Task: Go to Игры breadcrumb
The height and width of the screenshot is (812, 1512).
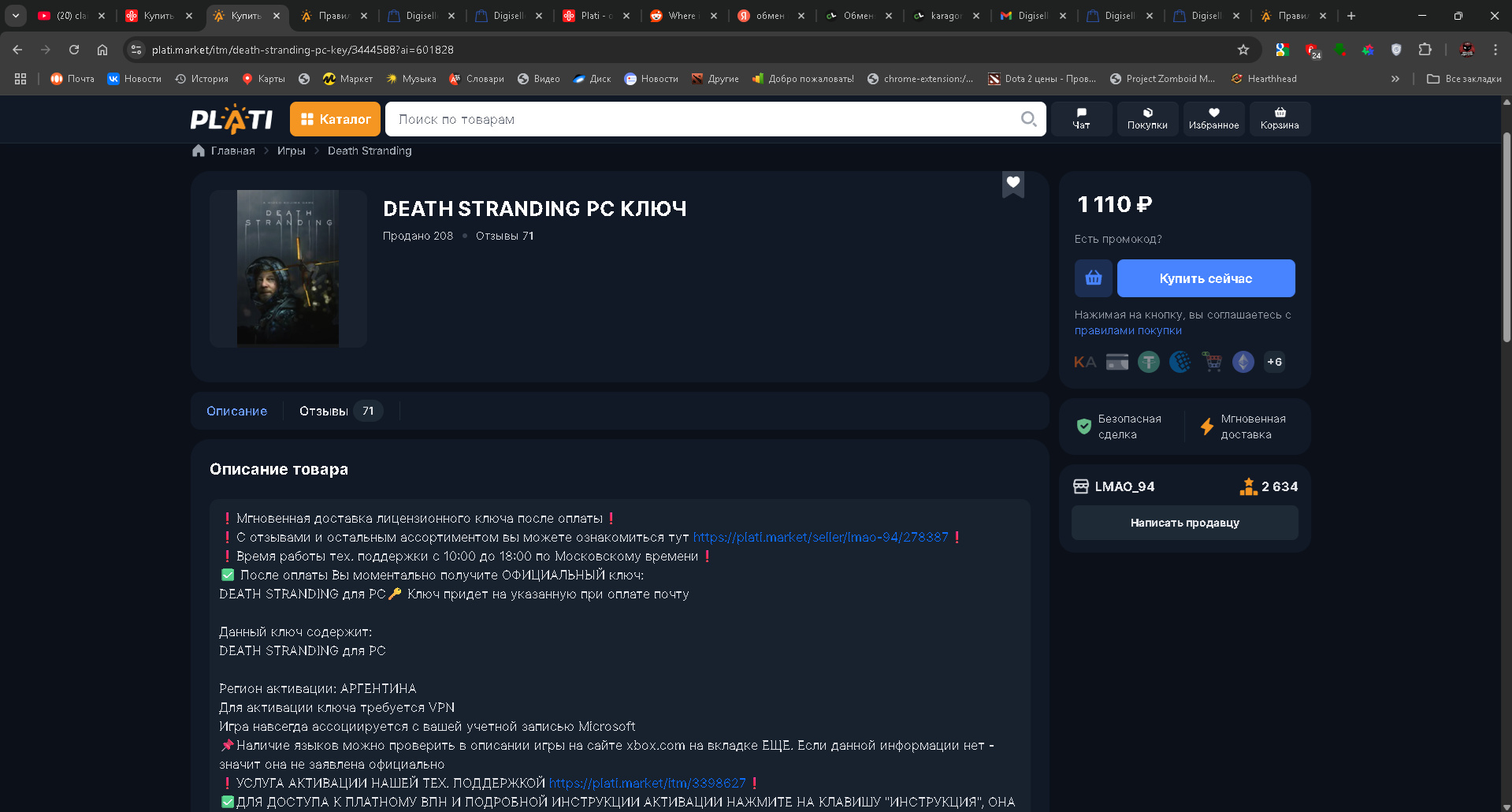Action: [x=291, y=151]
